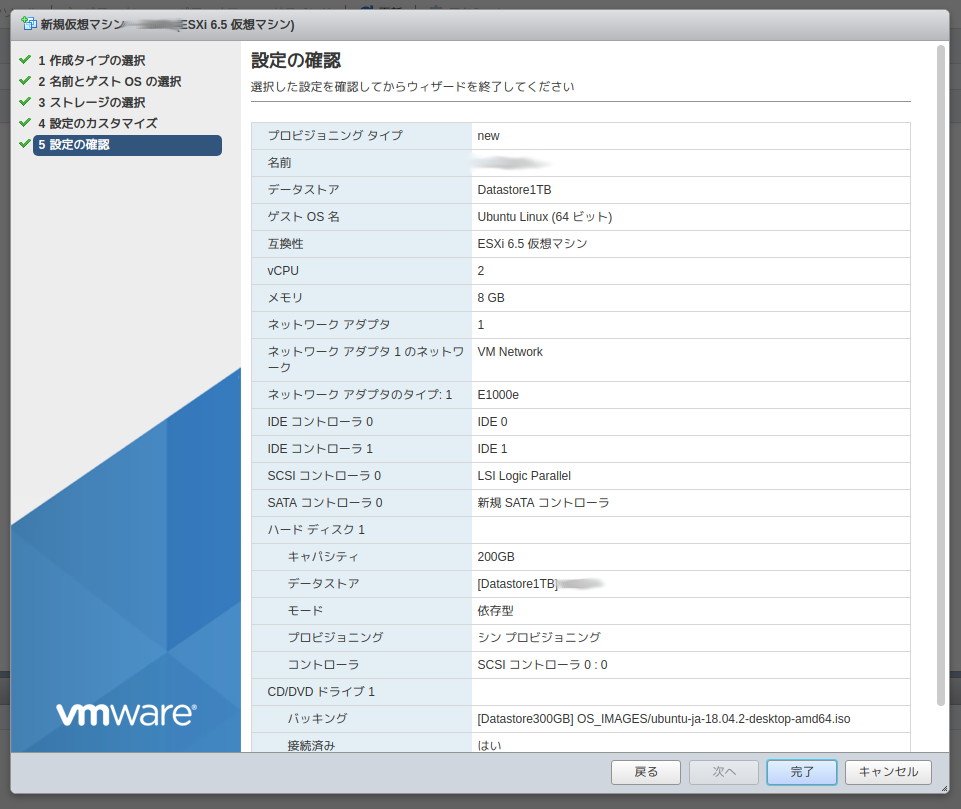
Task: Go to step 1 作成タイプの選択
Action: pos(91,60)
